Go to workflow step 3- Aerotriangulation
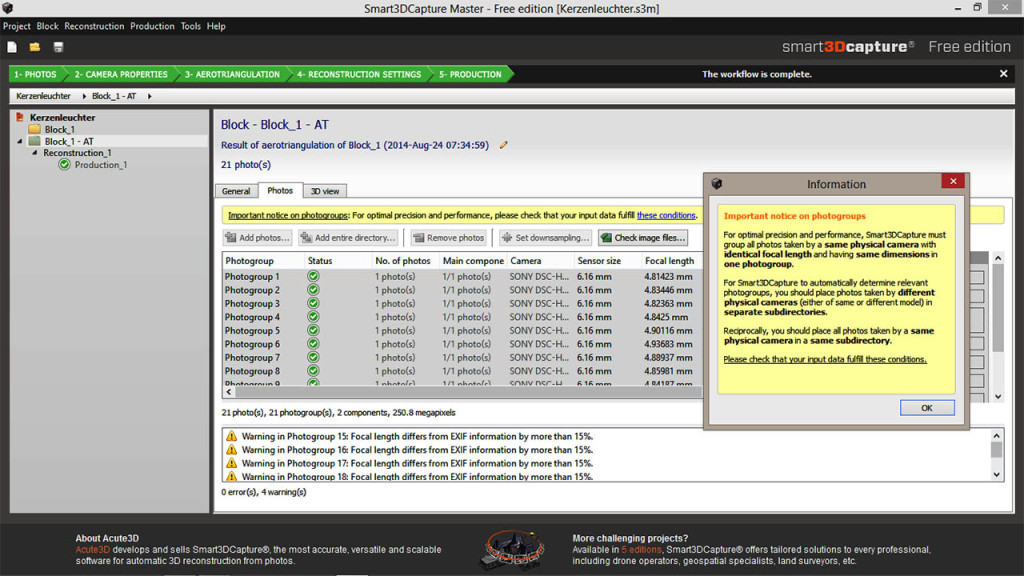This screenshot has width=1024, height=576. click(232, 74)
